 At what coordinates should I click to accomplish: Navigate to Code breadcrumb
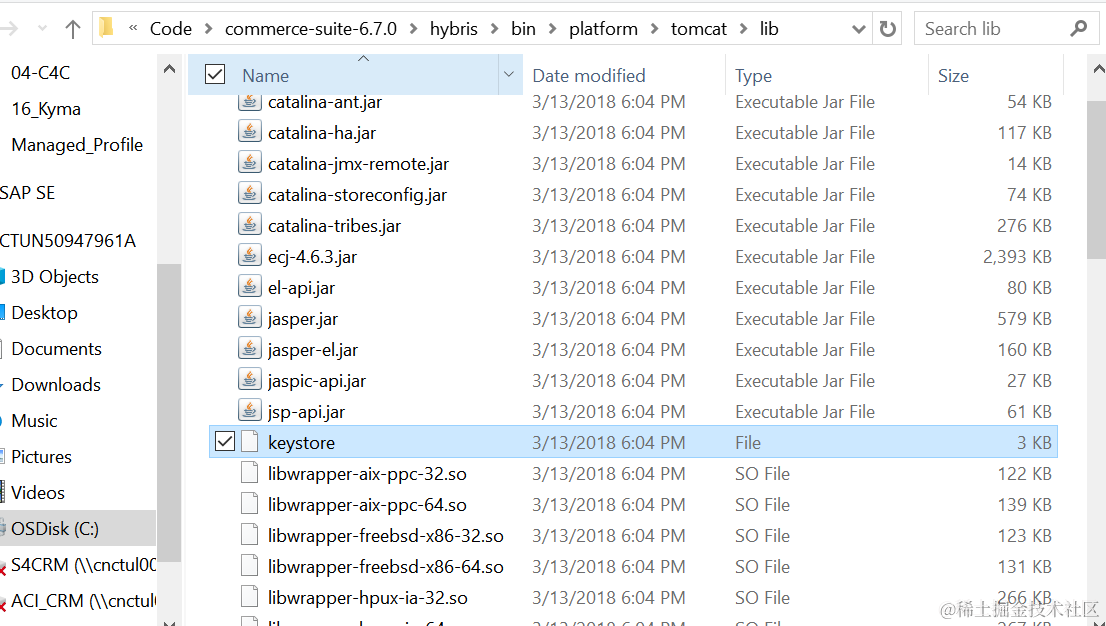click(x=171, y=29)
